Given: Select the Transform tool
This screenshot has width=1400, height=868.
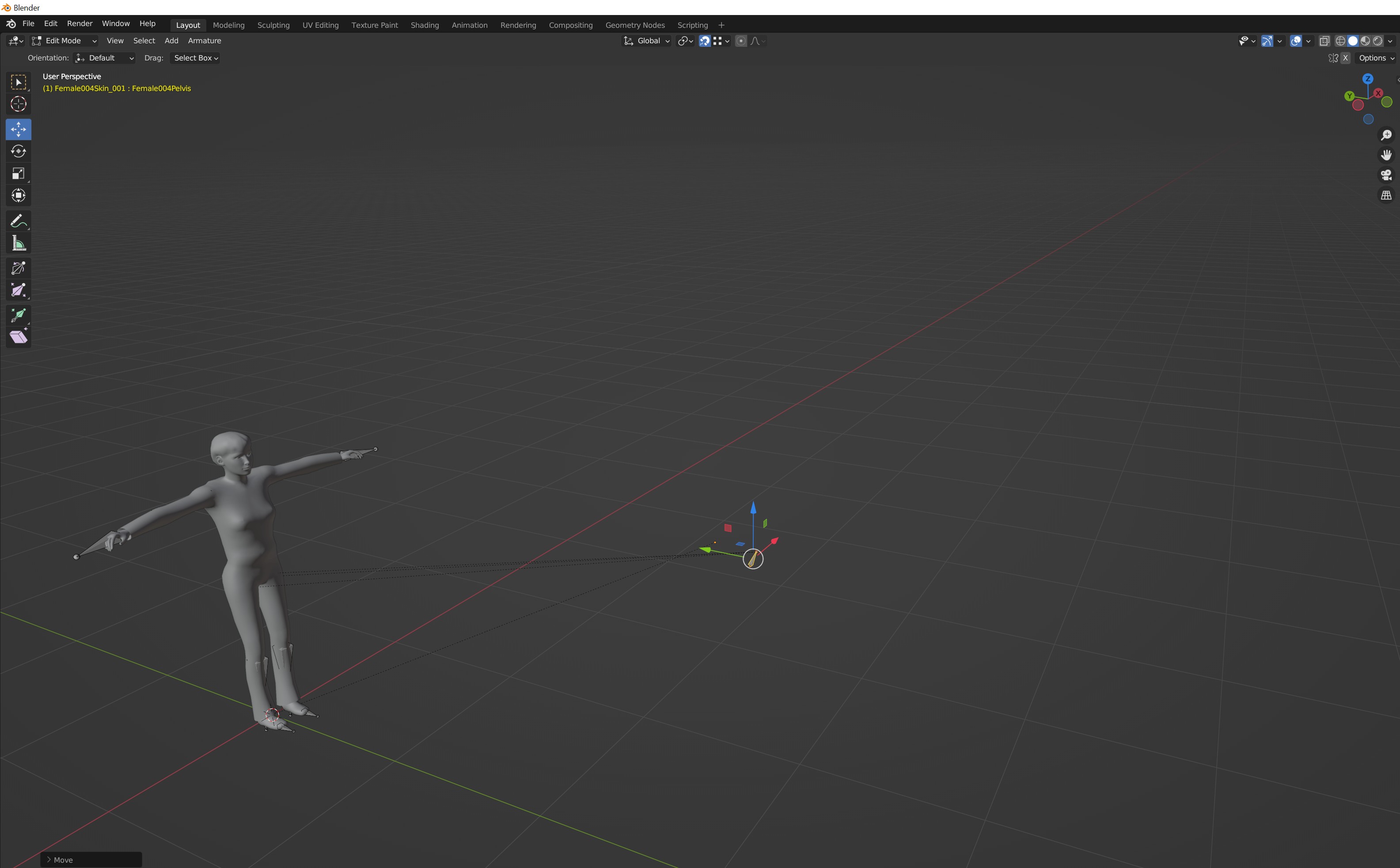Looking at the screenshot, I should 19,195.
